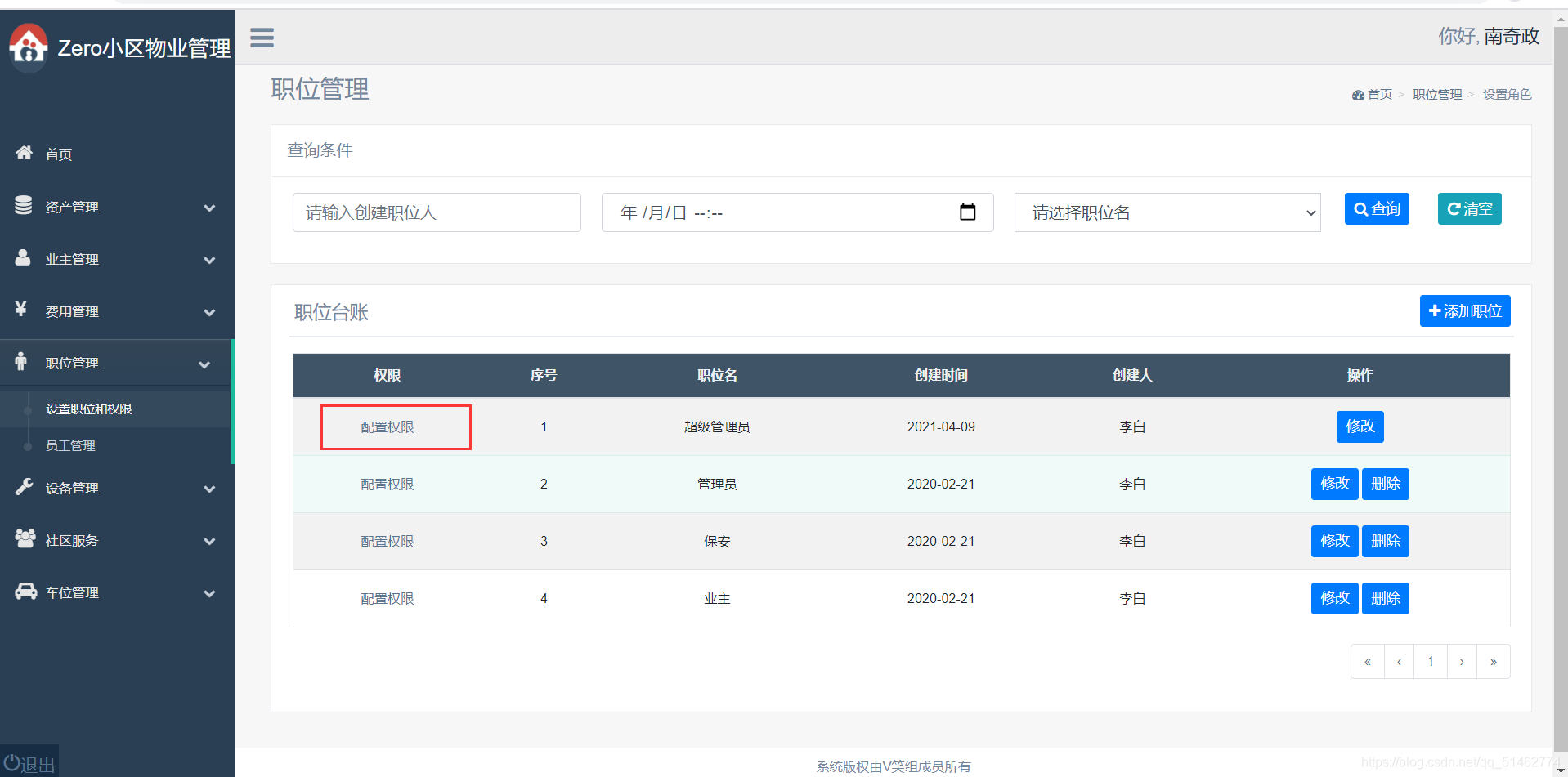Open the 请选择职位名 dropdown
Viewport: 1568px width, 777px height.
[1167, 212]
